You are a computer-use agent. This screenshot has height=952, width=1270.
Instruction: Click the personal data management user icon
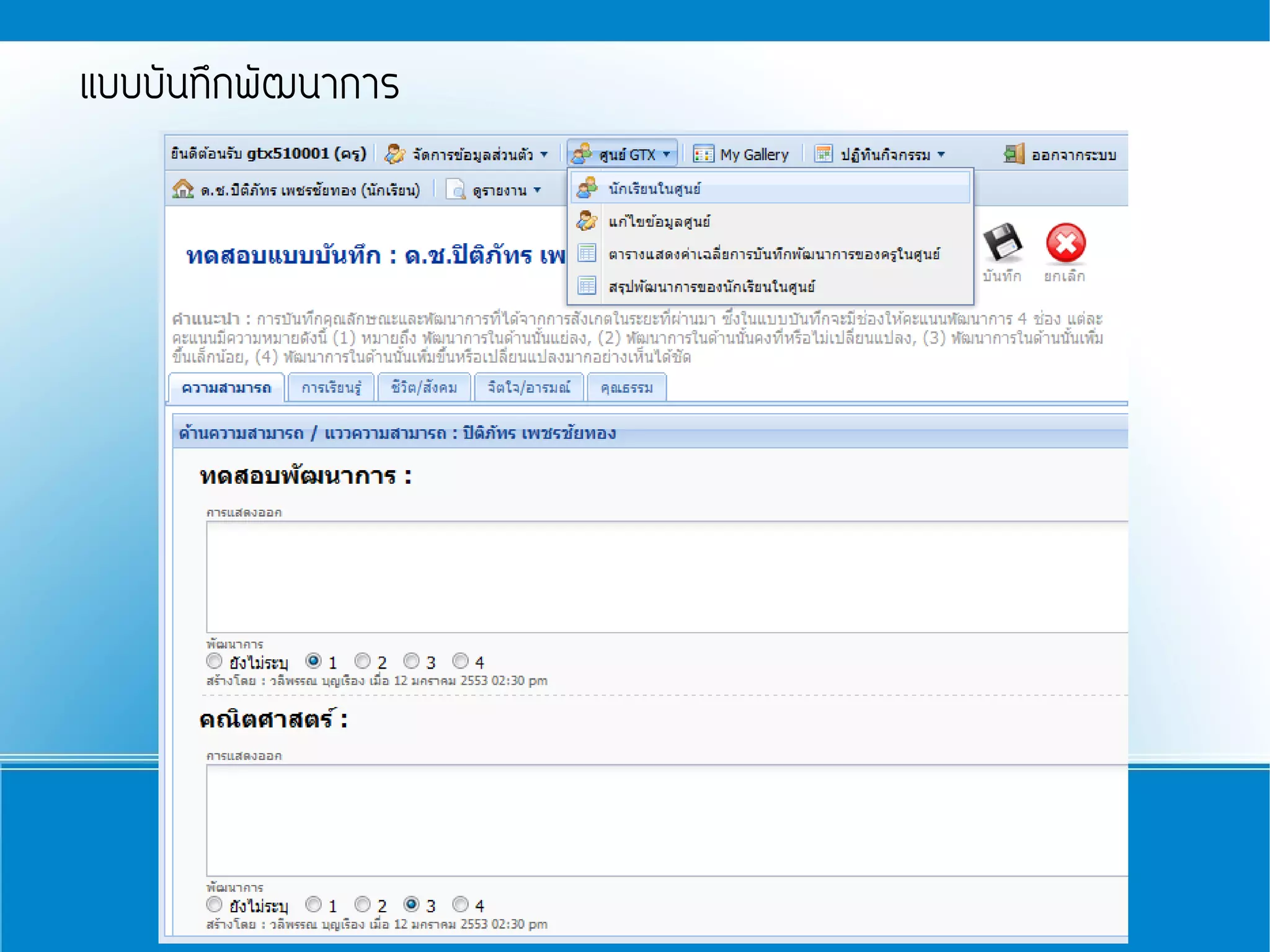(x=394, y=154)
